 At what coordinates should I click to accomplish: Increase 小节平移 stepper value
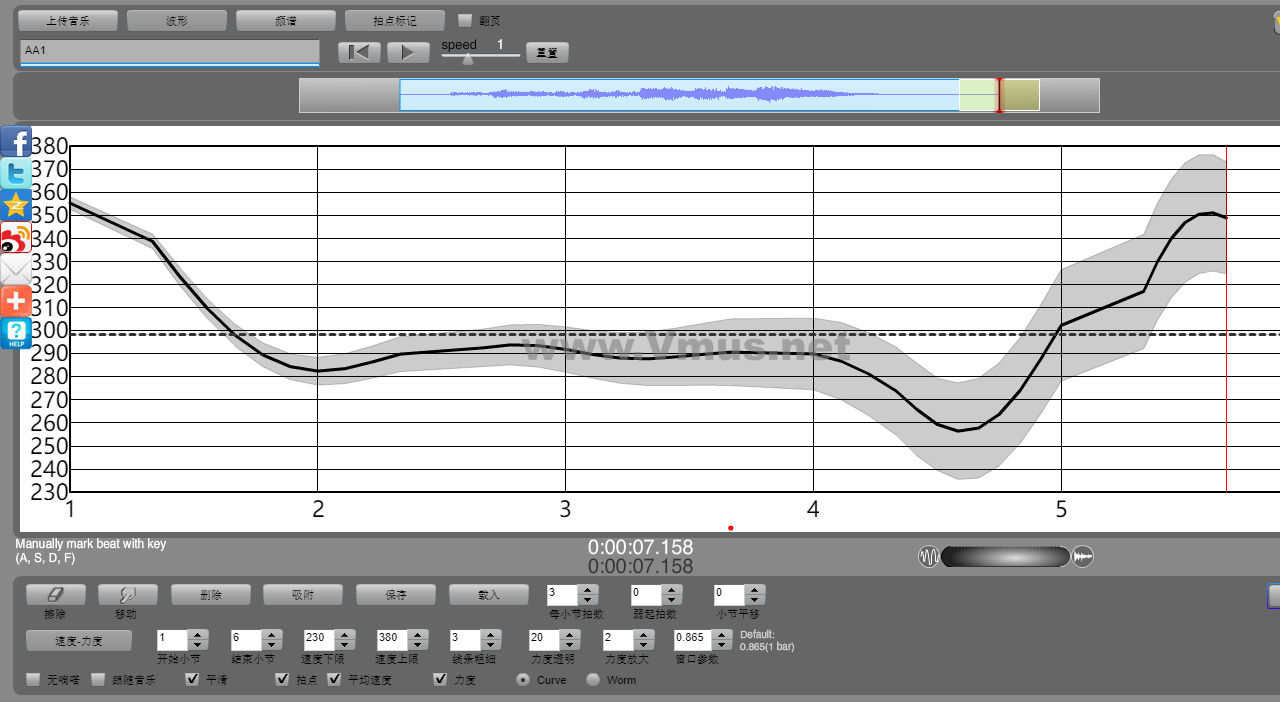coord(755,589)
